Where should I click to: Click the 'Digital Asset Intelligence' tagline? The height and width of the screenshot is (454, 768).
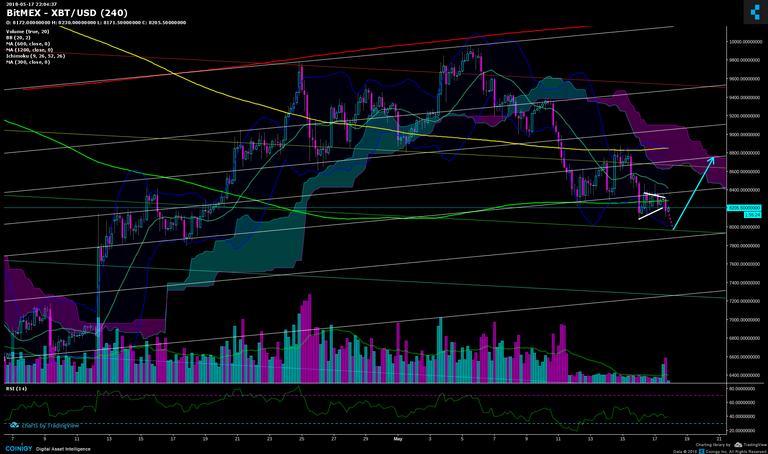pyautogui.click(x=63, y=449)
